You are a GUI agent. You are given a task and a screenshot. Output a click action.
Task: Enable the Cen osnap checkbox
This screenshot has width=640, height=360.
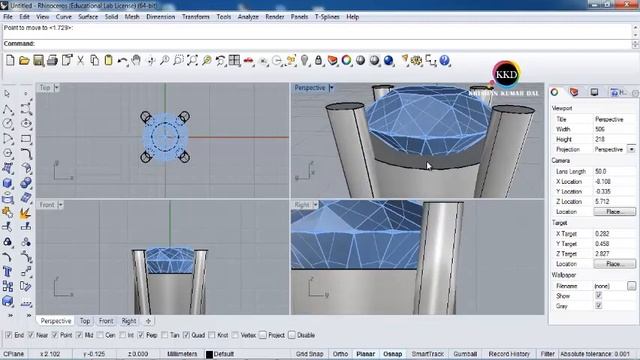coord(100,335)
